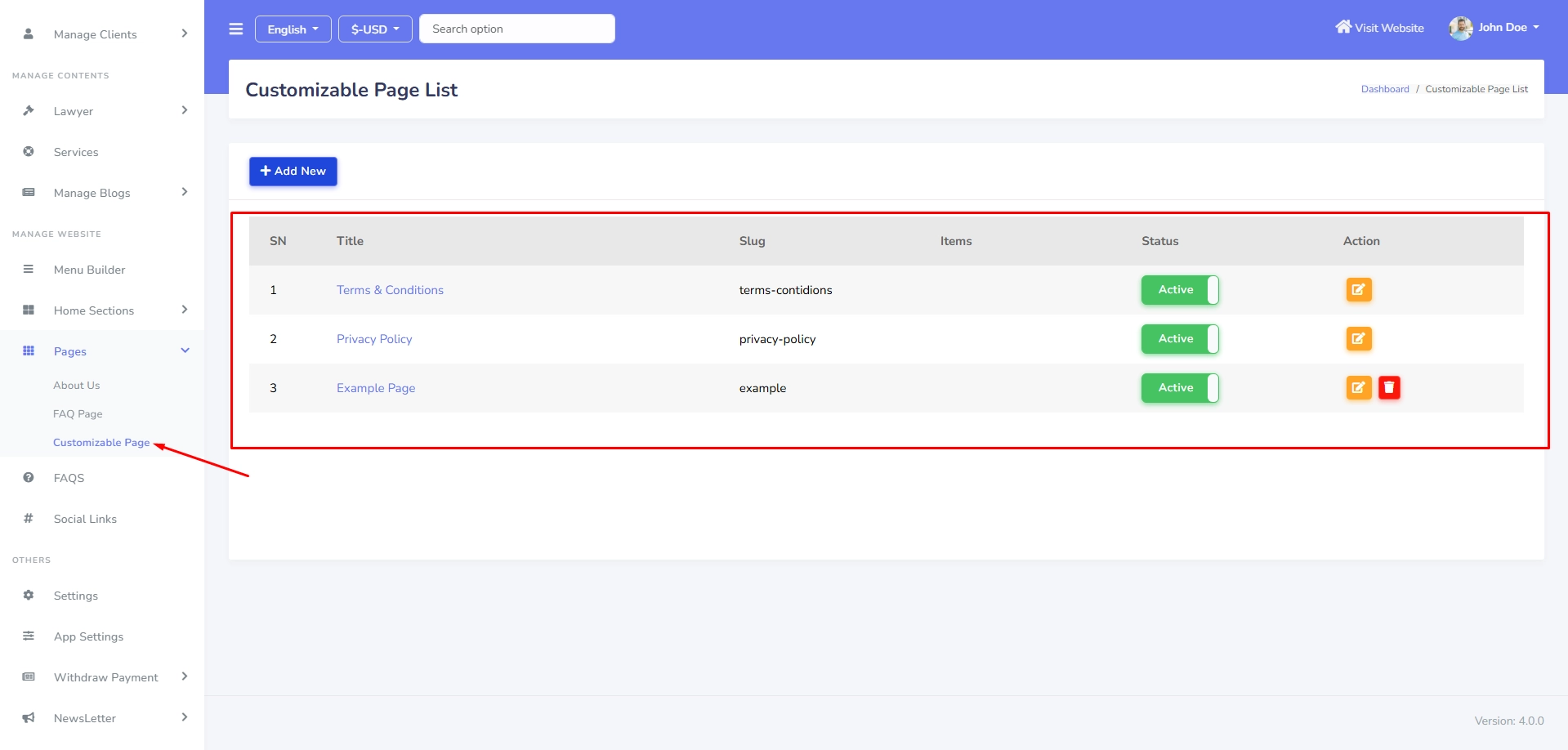
Task: Click the Add New button
Action: [x=293, y=172]
